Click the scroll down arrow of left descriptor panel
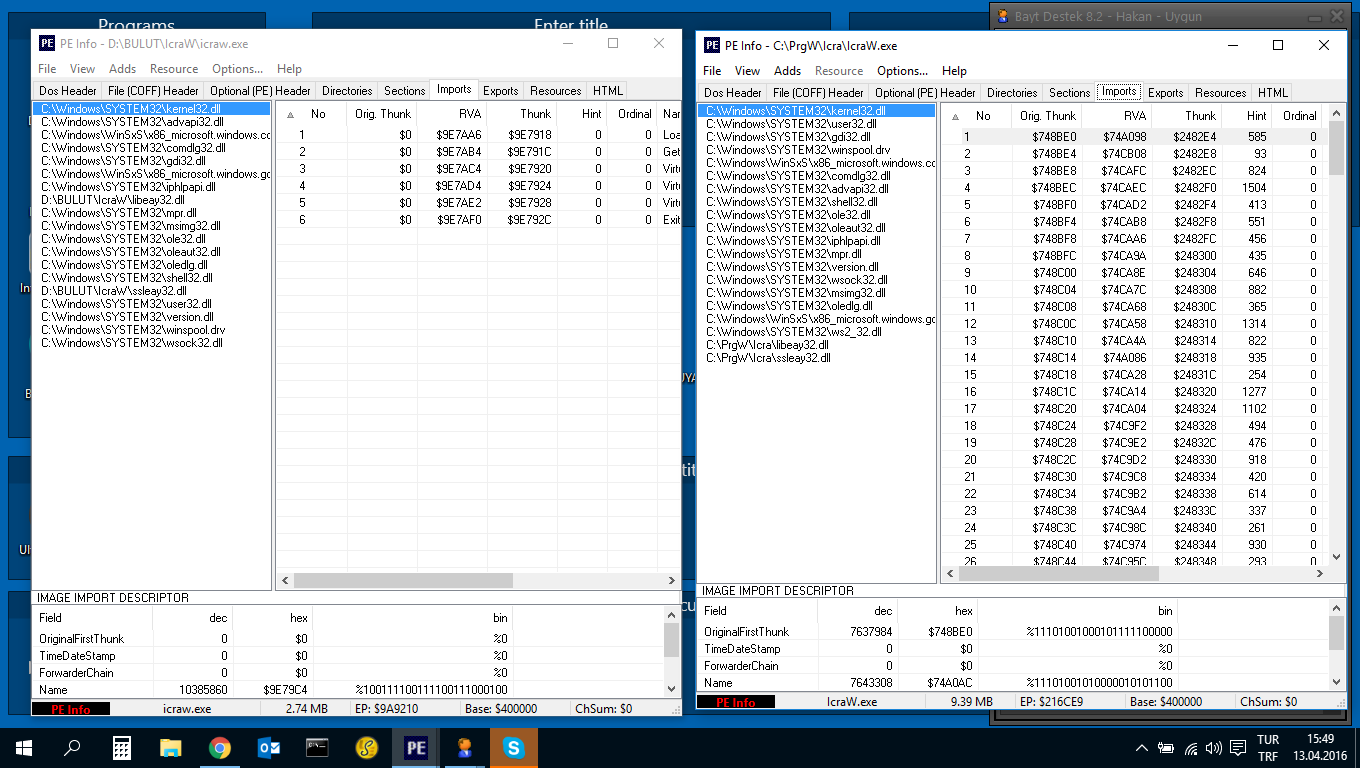Image resolution: width=1360 pixels, height=768 pixels. pos(672,690)
